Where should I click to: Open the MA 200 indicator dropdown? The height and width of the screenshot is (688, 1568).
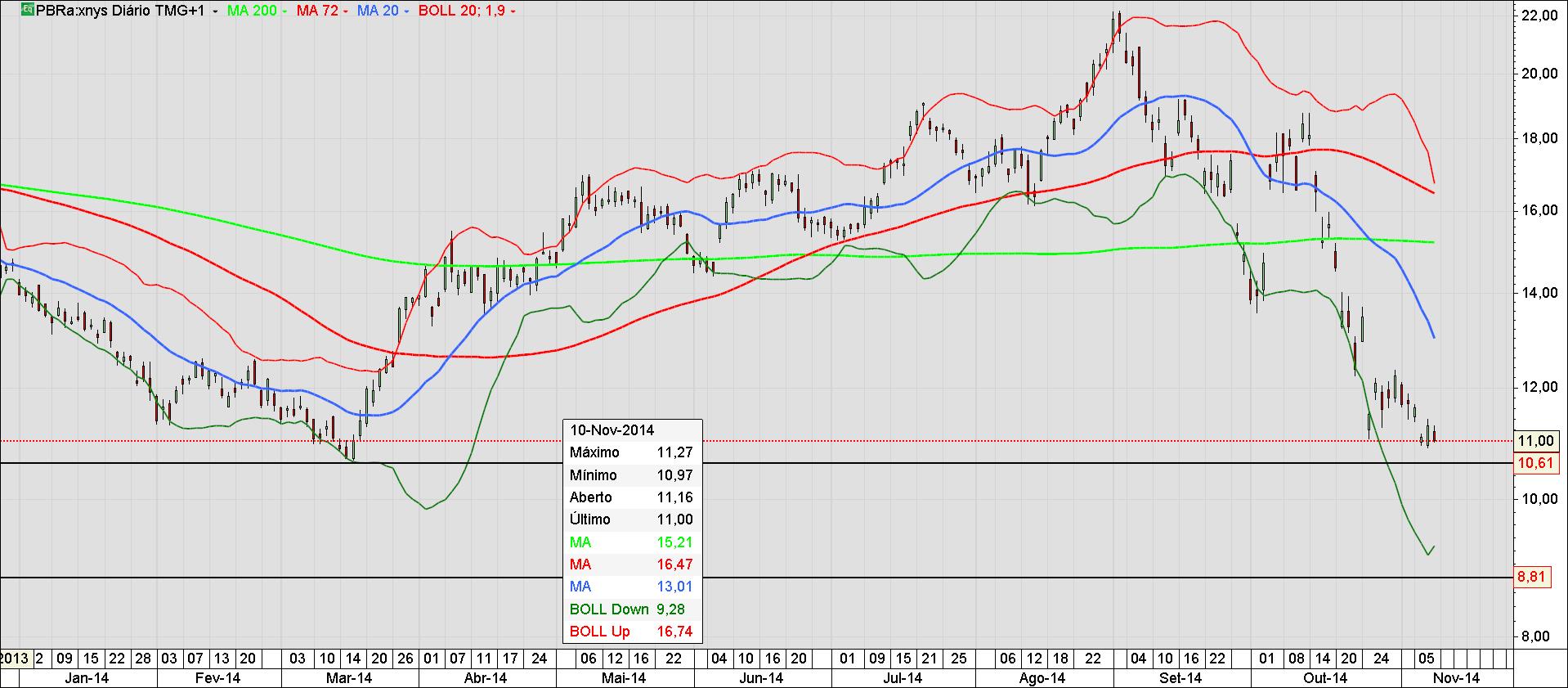283,11
